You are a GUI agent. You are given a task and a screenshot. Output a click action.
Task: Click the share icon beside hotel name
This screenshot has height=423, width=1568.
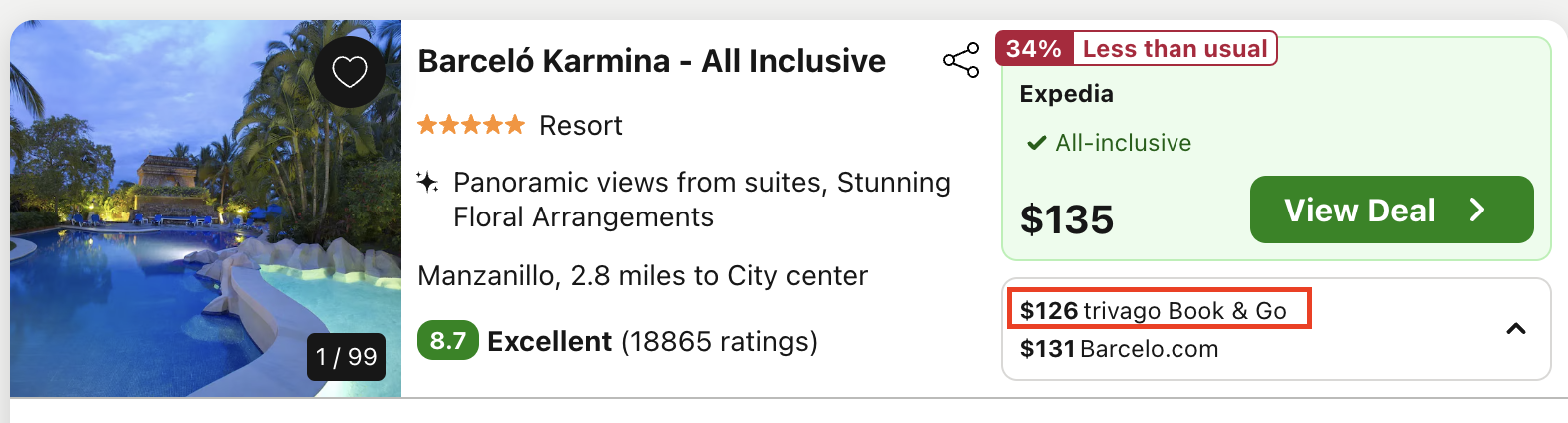pyautogui.click(x=961, y=60)
